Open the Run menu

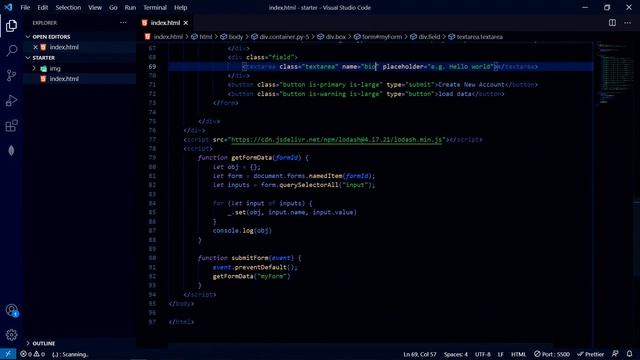click(x=130, y=7)
